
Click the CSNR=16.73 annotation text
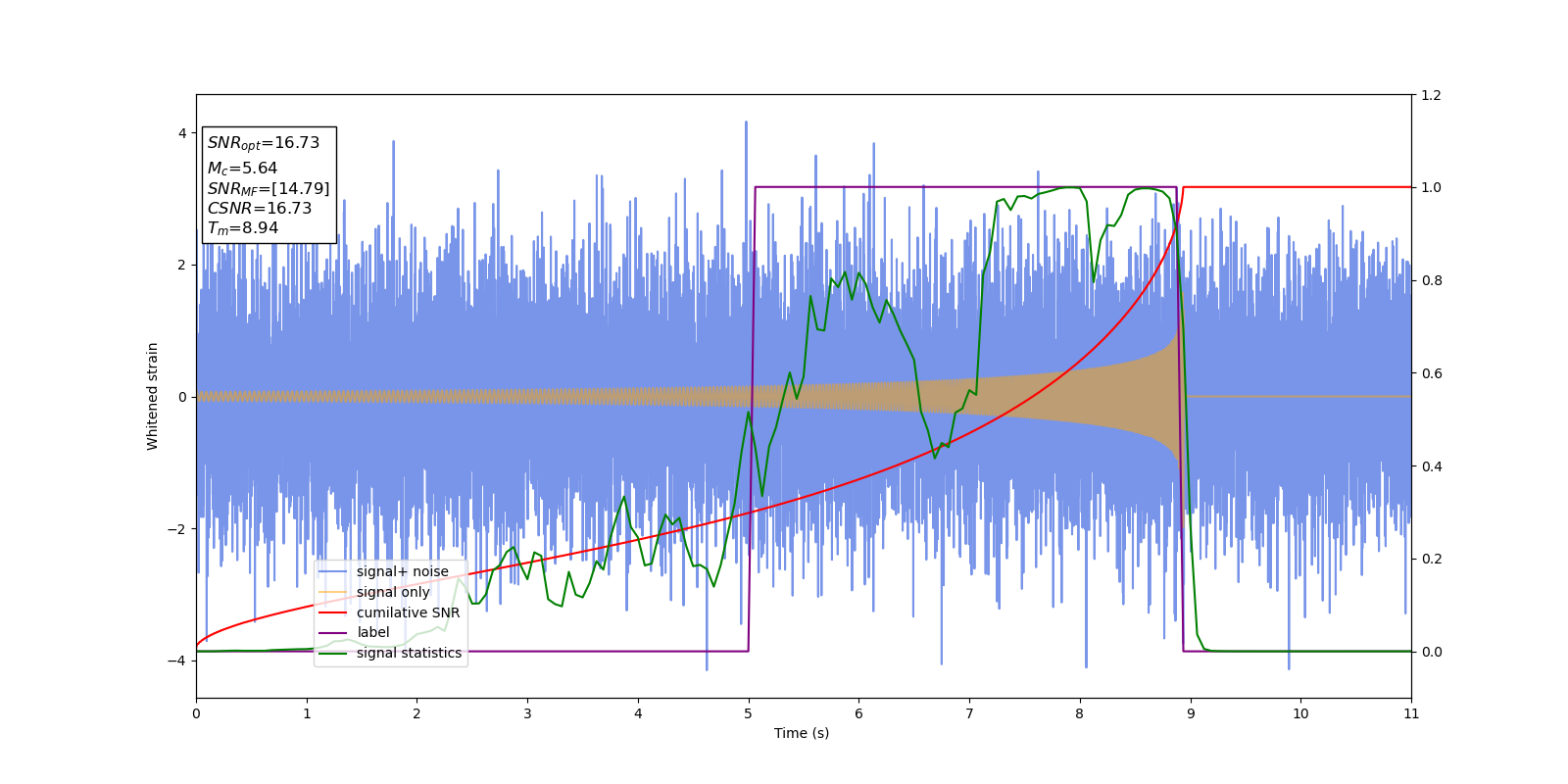pos(259,209)
